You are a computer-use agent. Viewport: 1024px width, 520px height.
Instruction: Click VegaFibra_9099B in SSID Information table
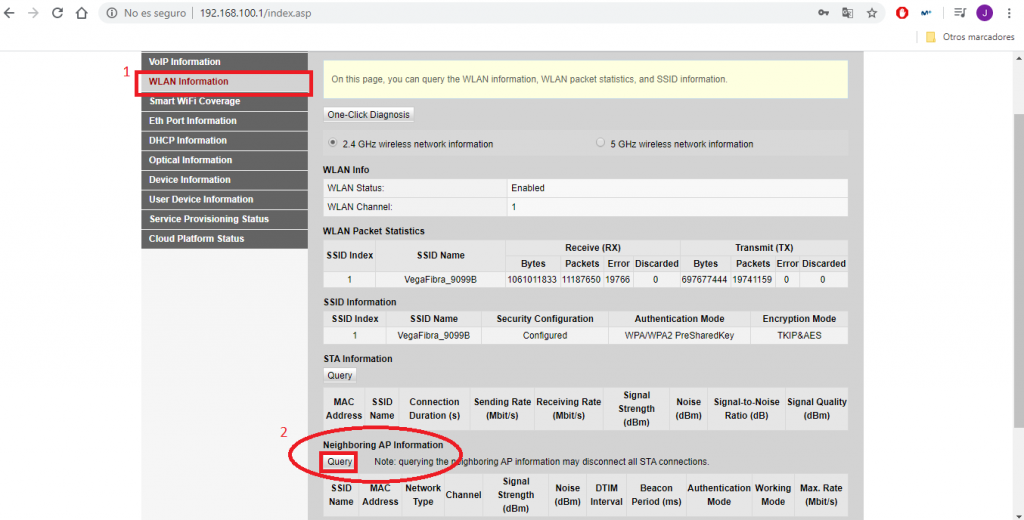[x=434, y=336]
